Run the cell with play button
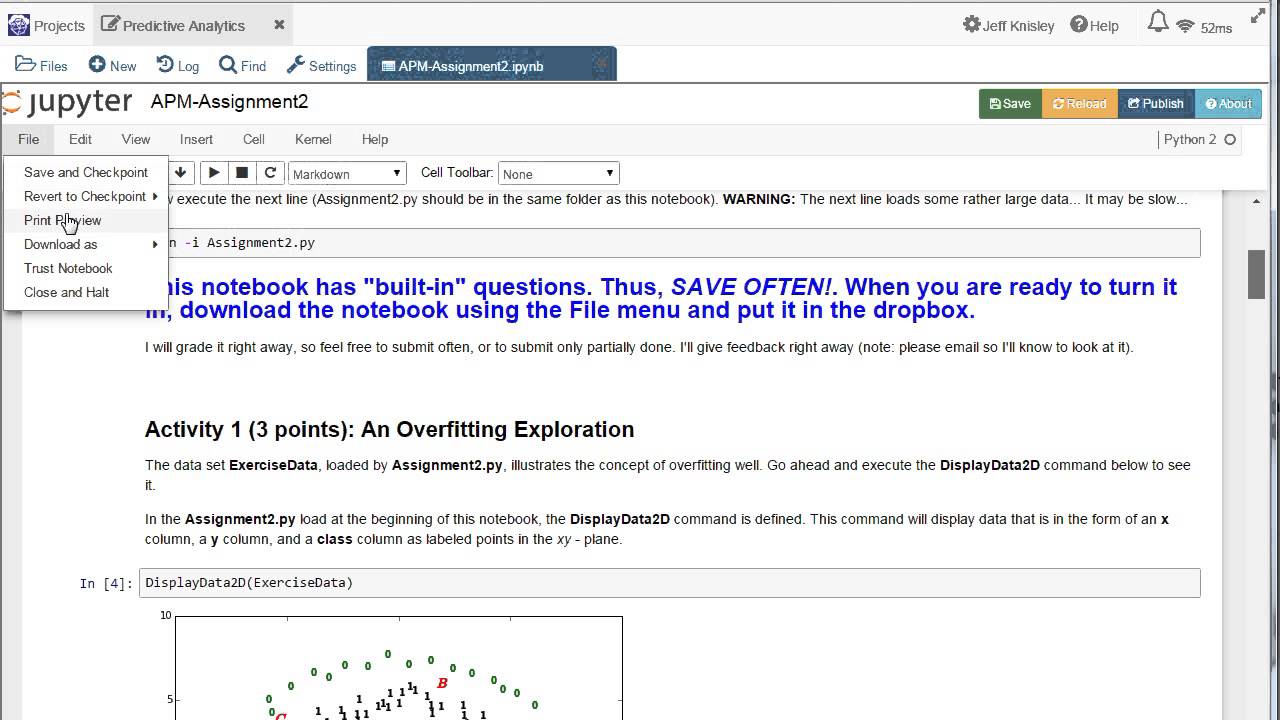 pos(214,173)
